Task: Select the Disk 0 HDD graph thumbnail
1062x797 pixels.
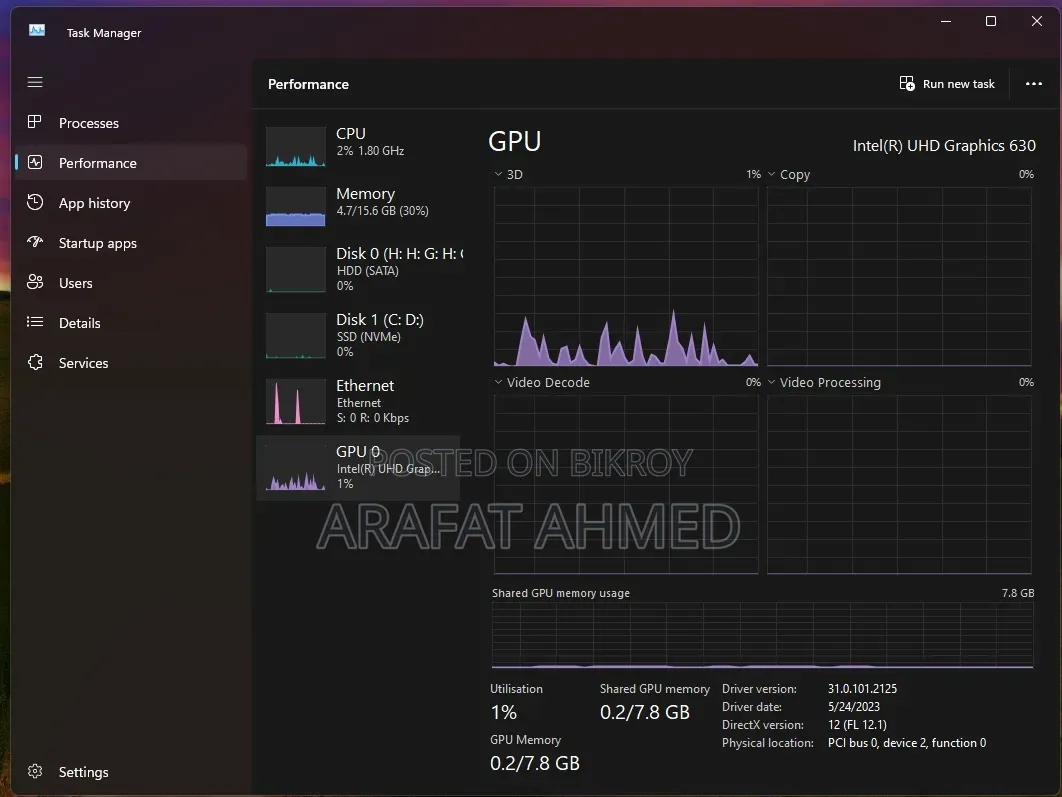Action: point(295,270)
